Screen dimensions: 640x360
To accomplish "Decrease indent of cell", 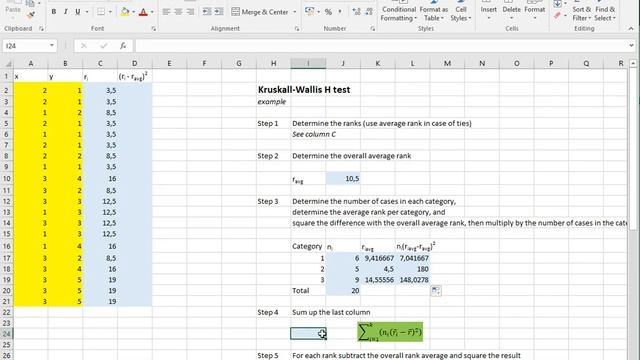I will coord(207,12).
